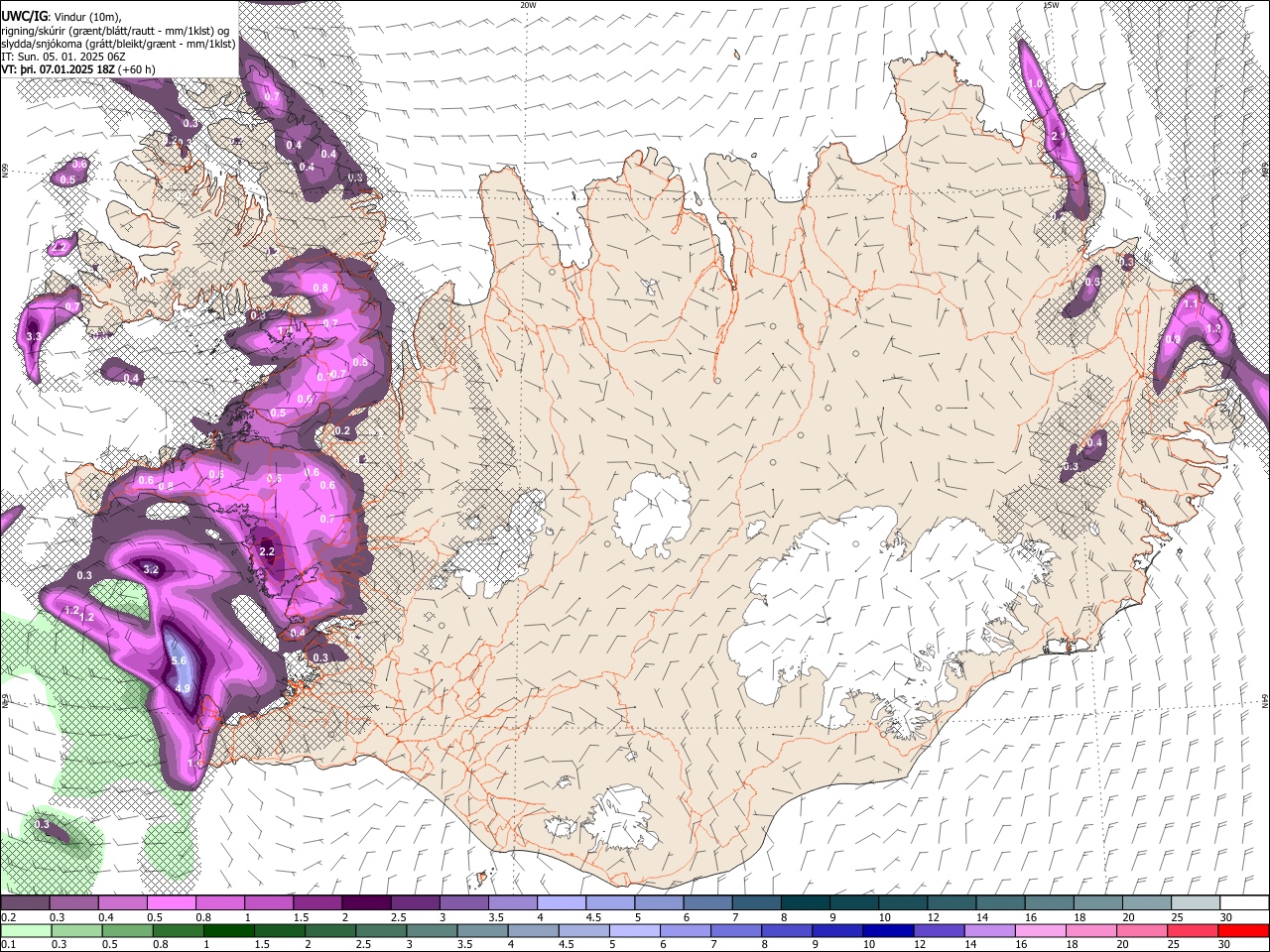This screenshot has width=1270, height=952.
Task: Select the rain scale swatch between 10 and 12
Action: pyautogui.click(x=888, y=930)
